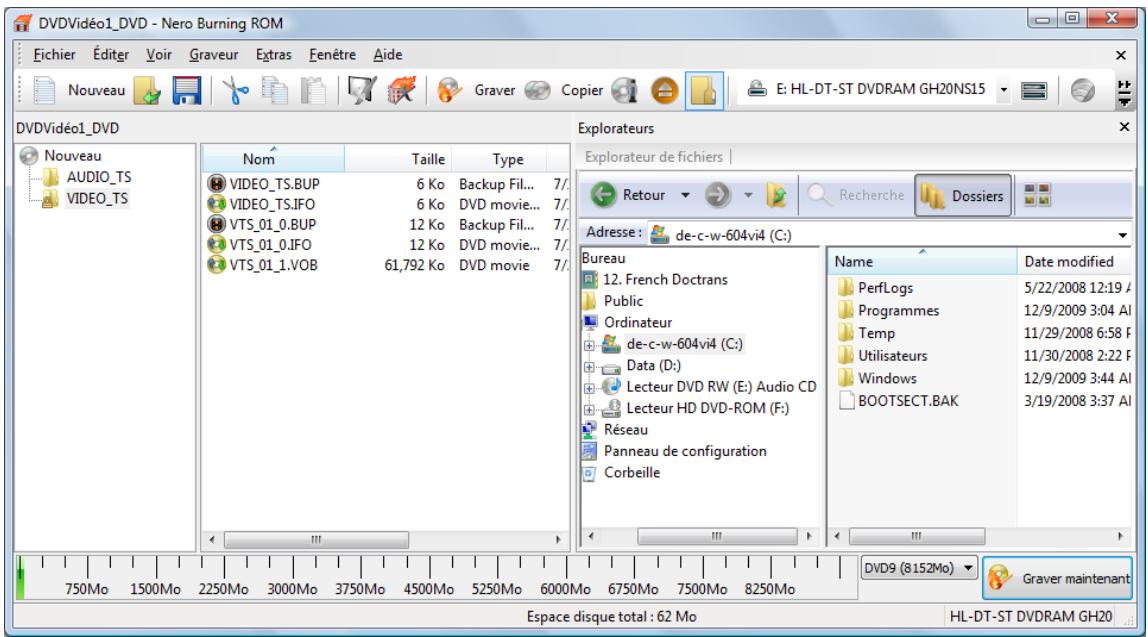Expand Lecteur HD DVD-ROM (F:) node
The height and width of the screenshot is (637, 1148).
[589, 409]
